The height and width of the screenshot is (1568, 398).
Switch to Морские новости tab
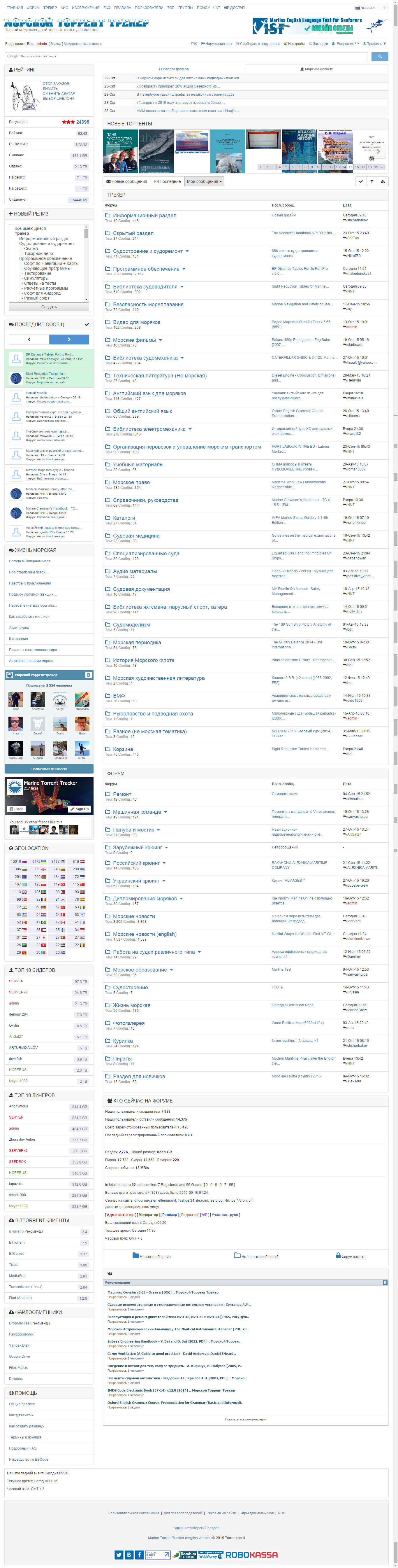click(x=317, y=69)
